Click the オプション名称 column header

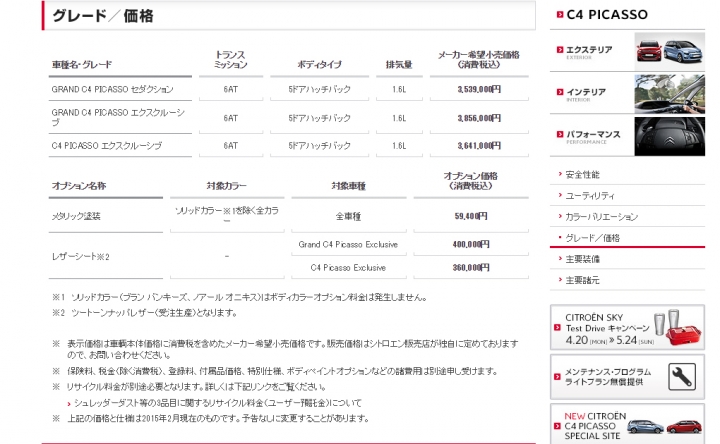[x=79, y=185]
